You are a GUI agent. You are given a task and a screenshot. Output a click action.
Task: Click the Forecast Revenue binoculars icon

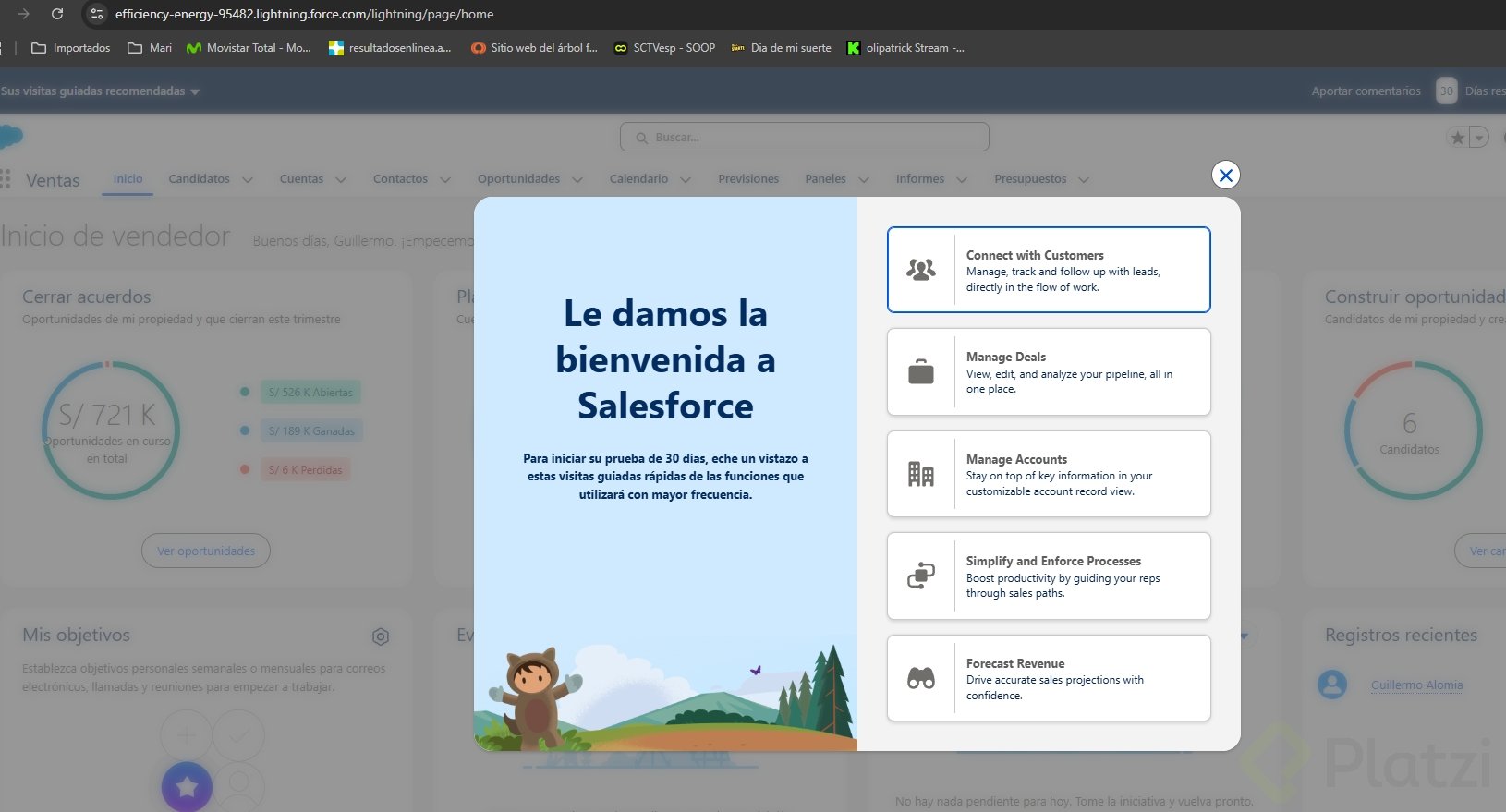[x=921, y=678]
